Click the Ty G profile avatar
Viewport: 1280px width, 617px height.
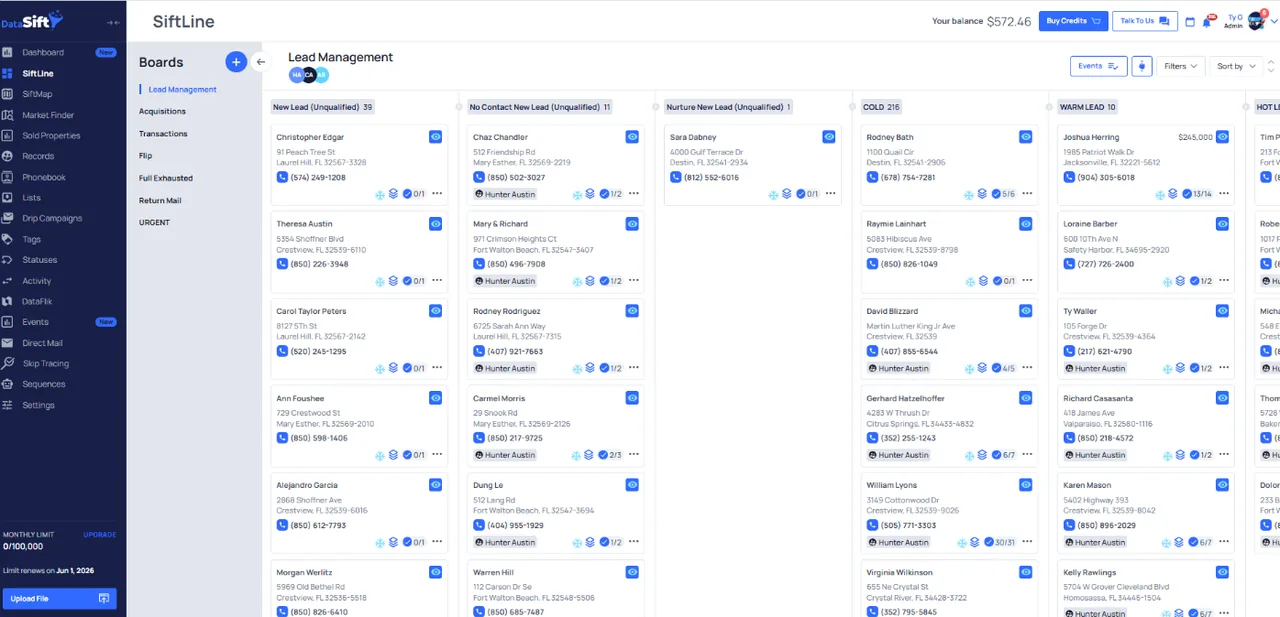pyautogui.click(x=1256, y=21)
